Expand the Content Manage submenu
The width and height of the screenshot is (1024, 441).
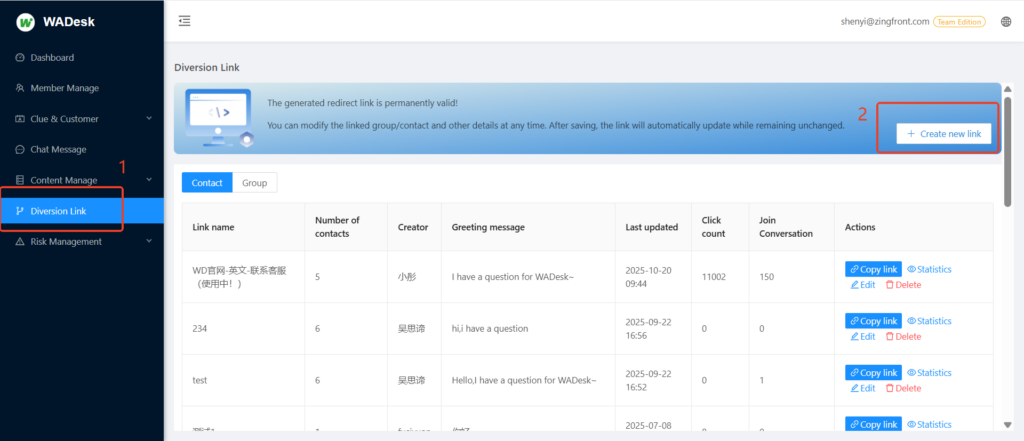coord(149,180)
